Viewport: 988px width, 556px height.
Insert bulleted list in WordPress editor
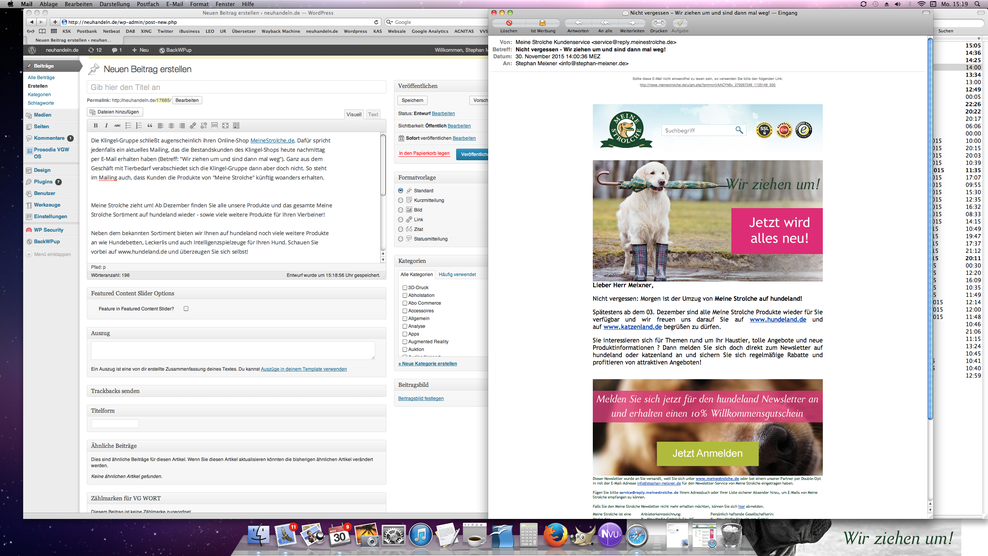128,125
